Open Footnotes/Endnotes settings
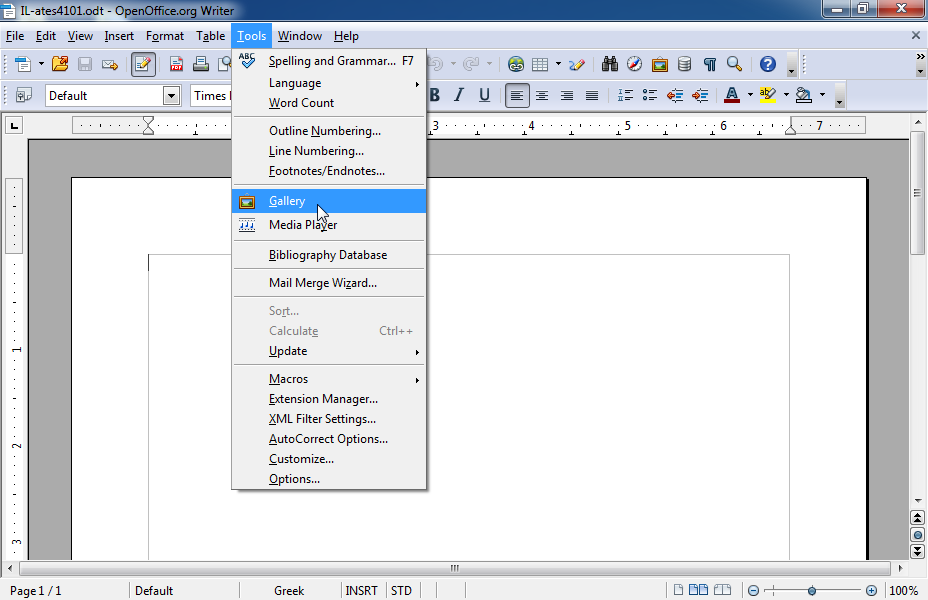Viewport: 928px width, 600px height. (x=329, y=171)
